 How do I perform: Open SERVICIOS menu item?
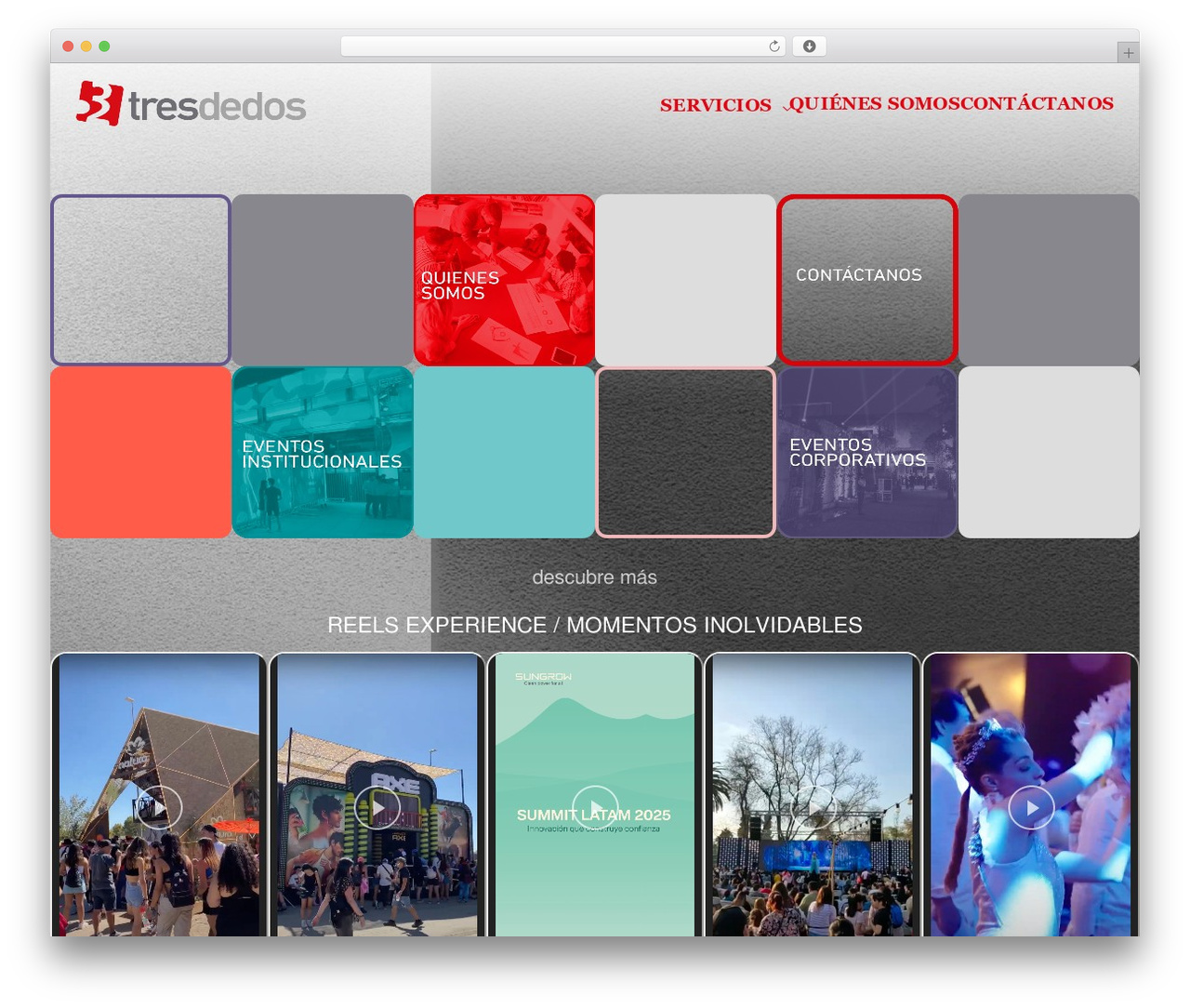pyautogui.click(x=715, y=105)
